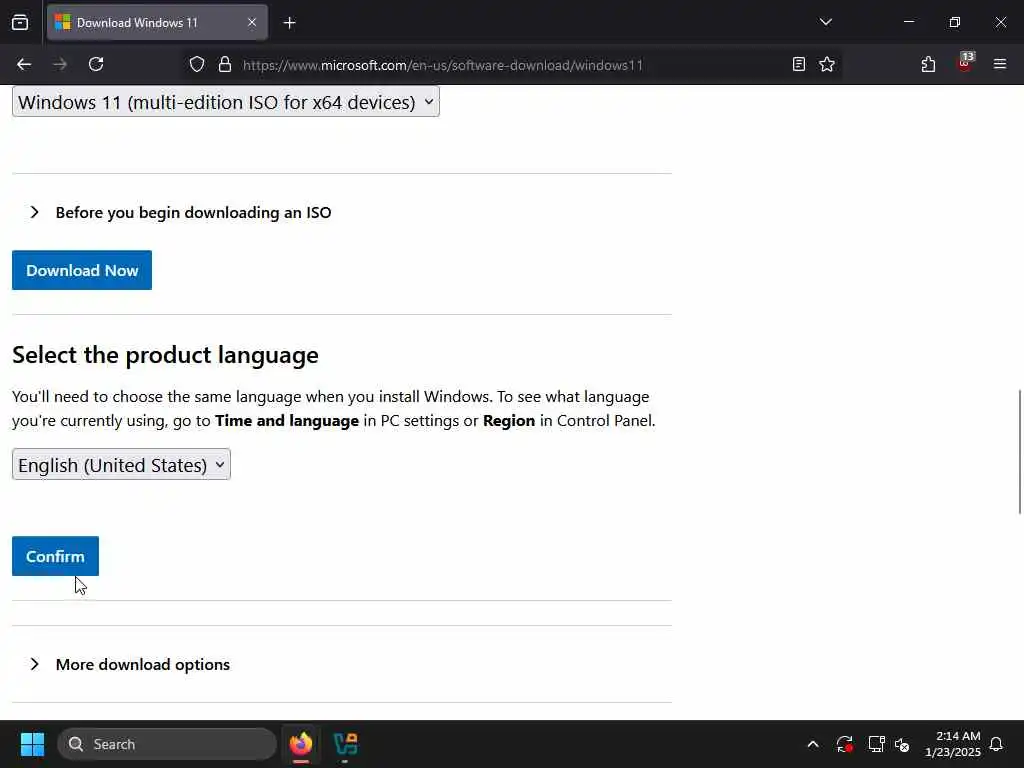Image resolution: width=1024 pixels, height=768 pixels.
Task: Open the Windows 11 multi-edition ISO dropdown
Action: point(226,102)
